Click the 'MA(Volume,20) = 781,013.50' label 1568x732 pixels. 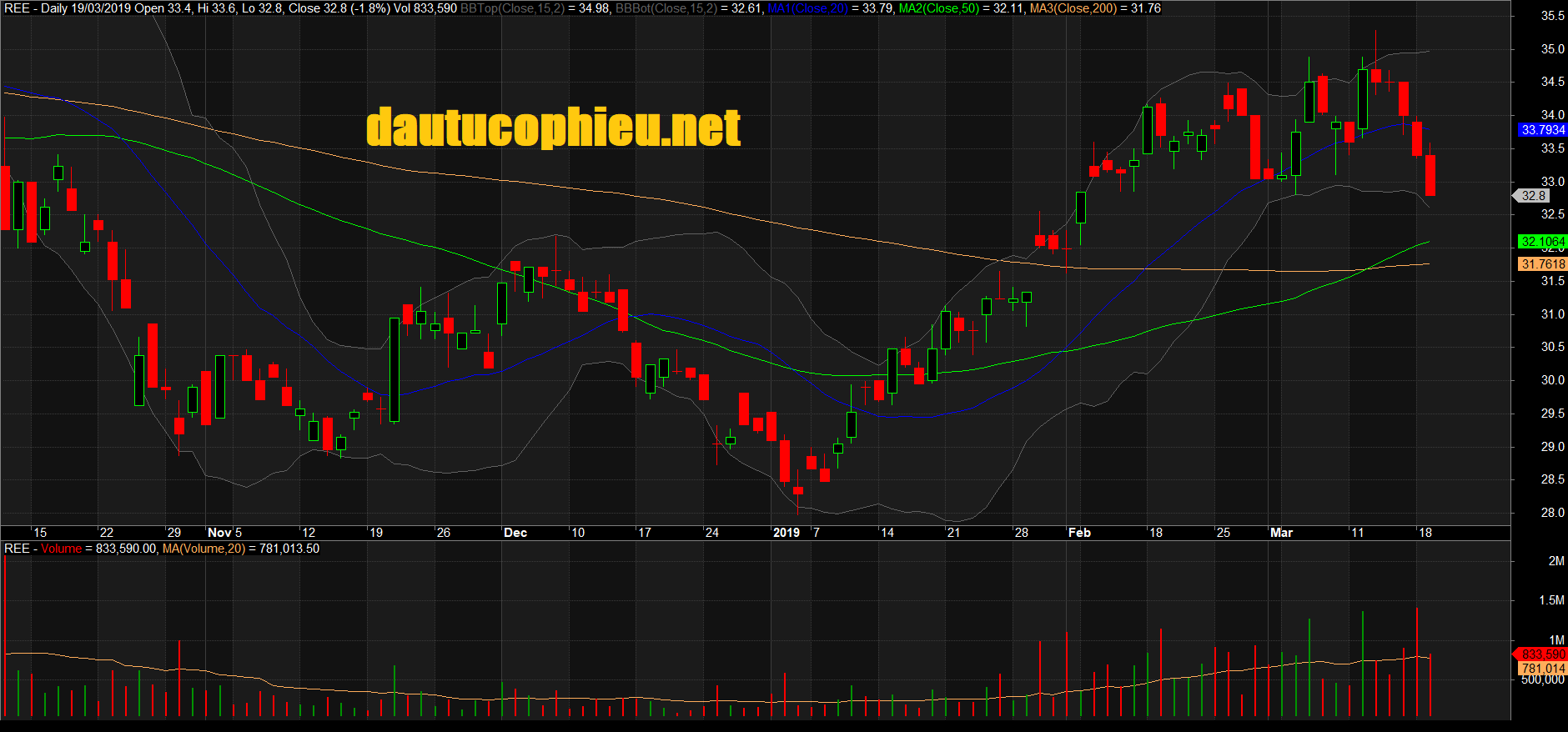240,549
